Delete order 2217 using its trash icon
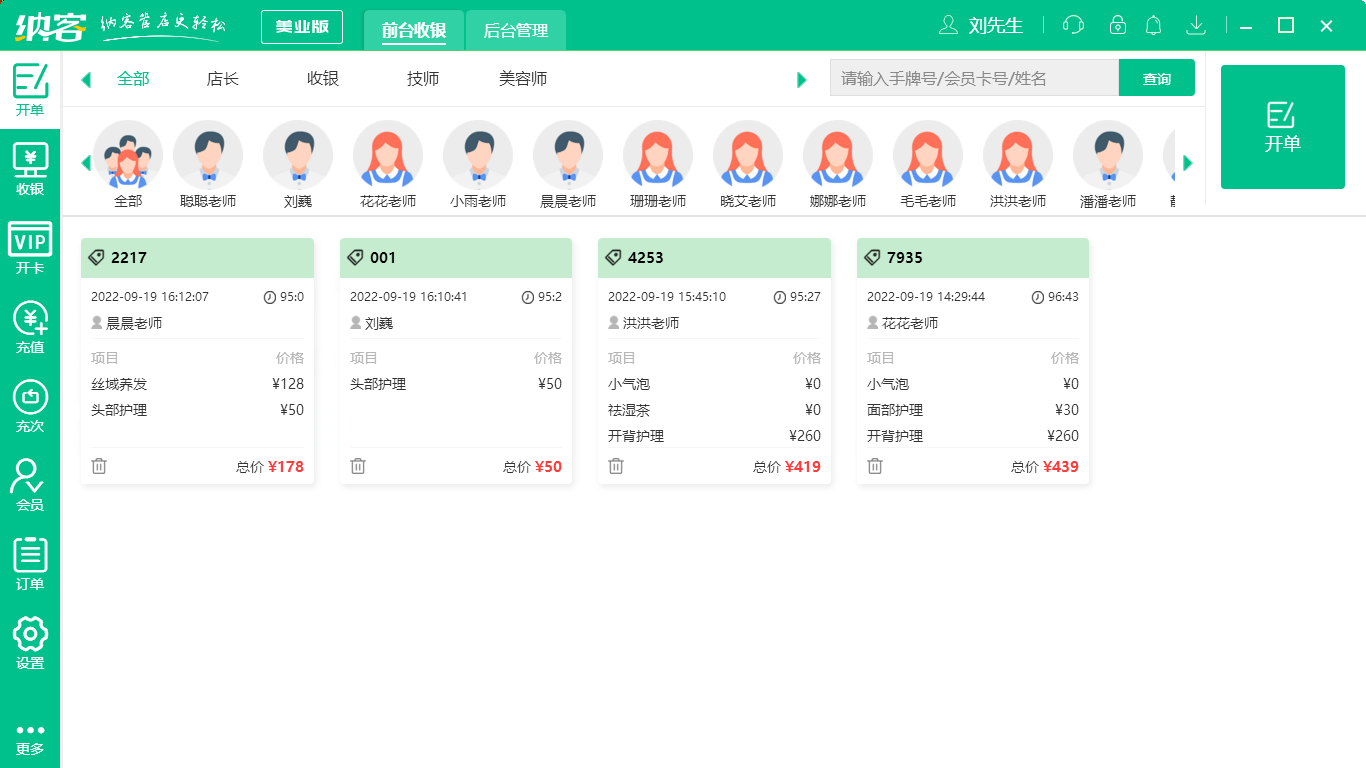This screenshot has width=1366, height=768. click(99, 465)
